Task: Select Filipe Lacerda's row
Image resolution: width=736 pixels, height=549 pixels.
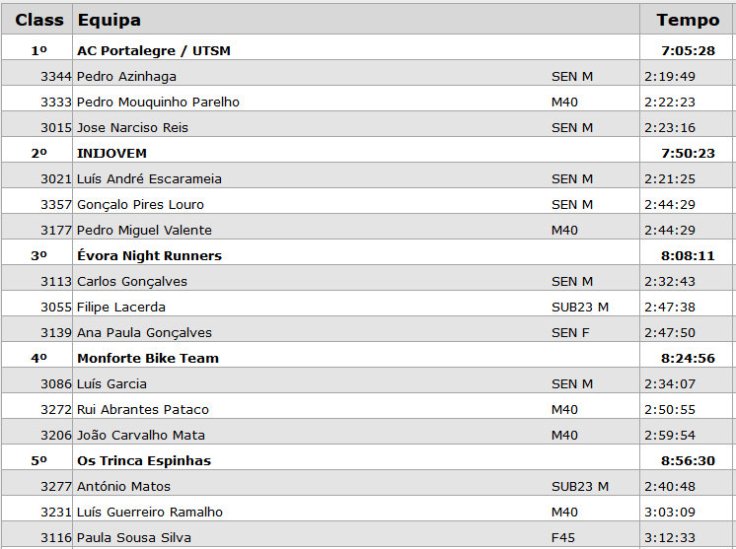Action: [121, 307]
